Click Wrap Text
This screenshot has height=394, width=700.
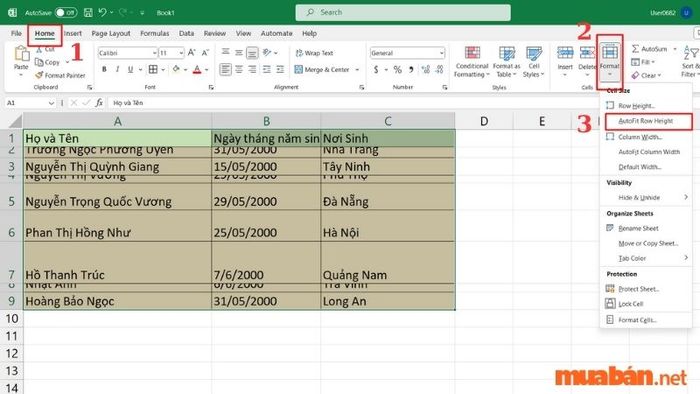click(314, 53)
